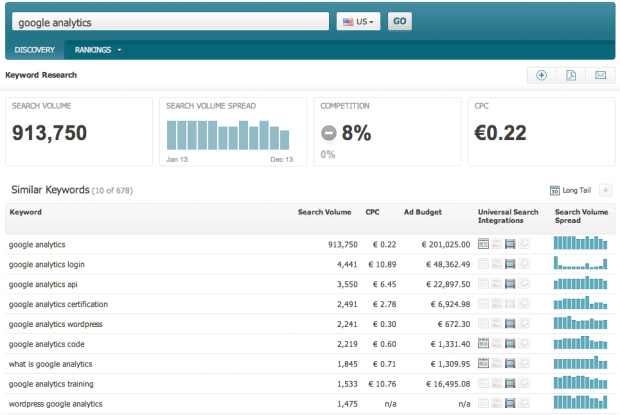This screenshot has height=415, width=620.
Task: Open the google analytics training keyword
Action: pyautogui.click(x=51, y=384)
